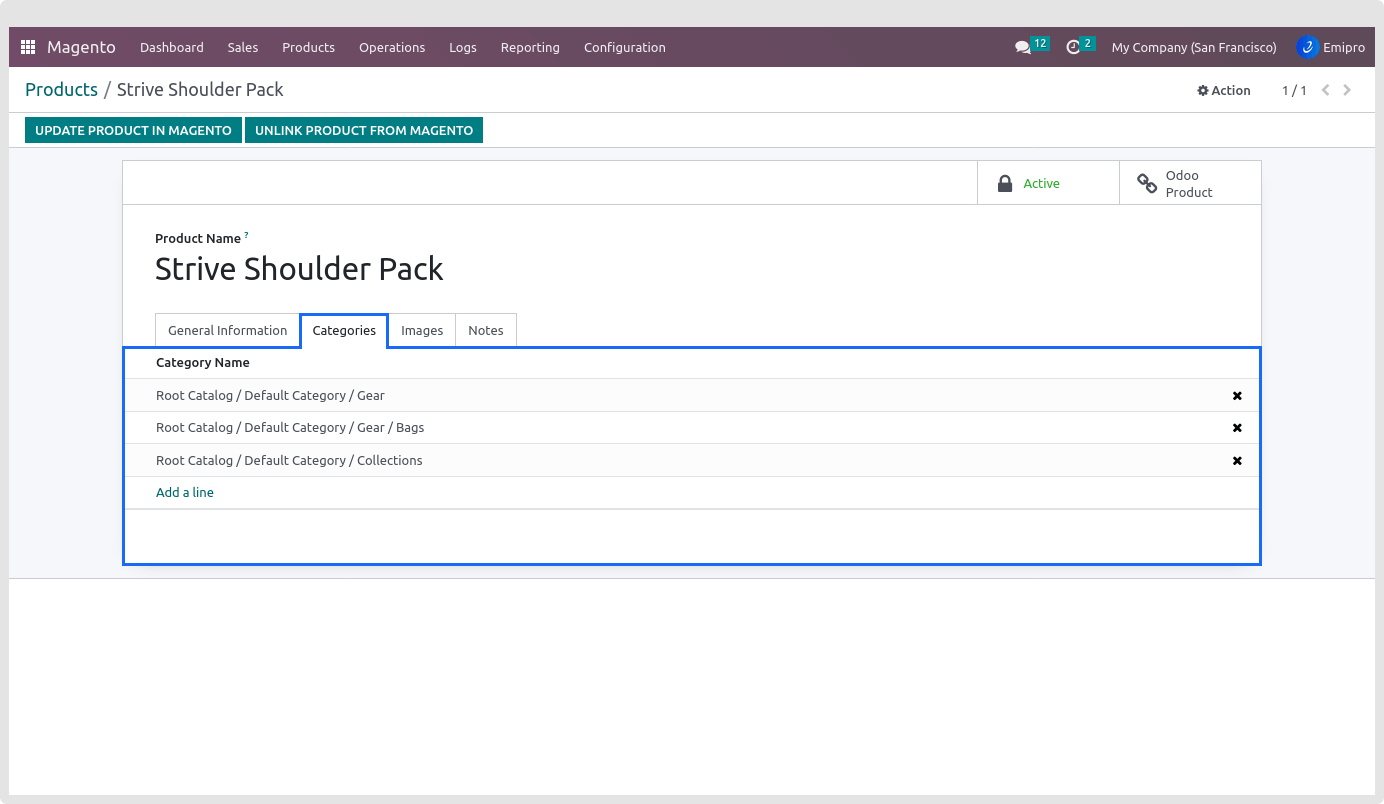Screen dimensions: 1384x804
Task: Click the Strive Shoulder Pack name field
Action: tap(299, 269)
